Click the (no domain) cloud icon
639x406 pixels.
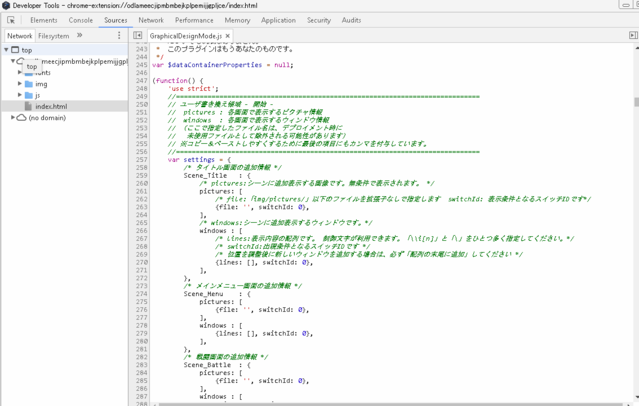pos(22,117)
